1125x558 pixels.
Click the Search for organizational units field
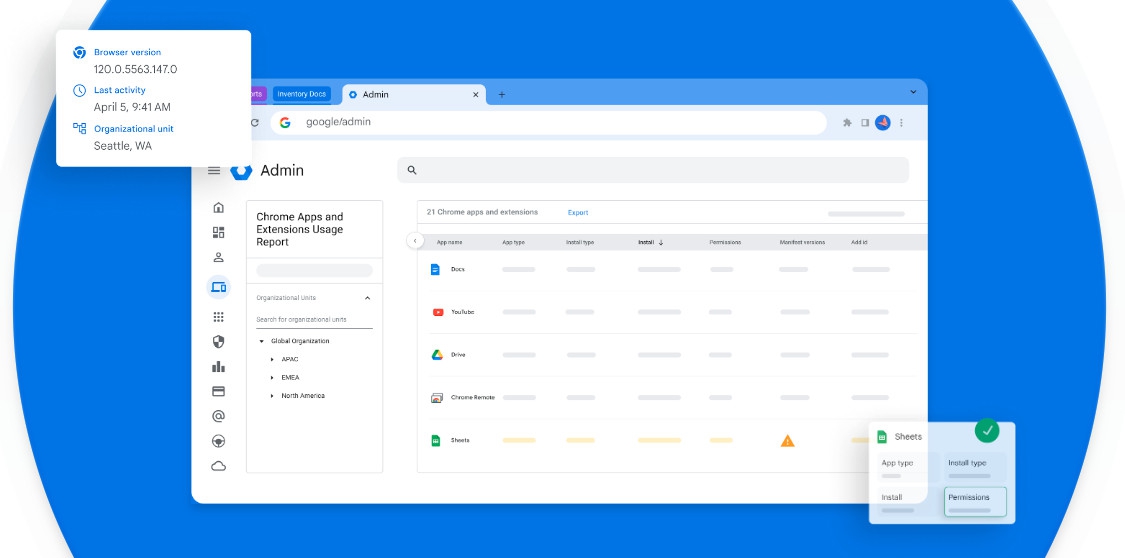coord(314,320)
